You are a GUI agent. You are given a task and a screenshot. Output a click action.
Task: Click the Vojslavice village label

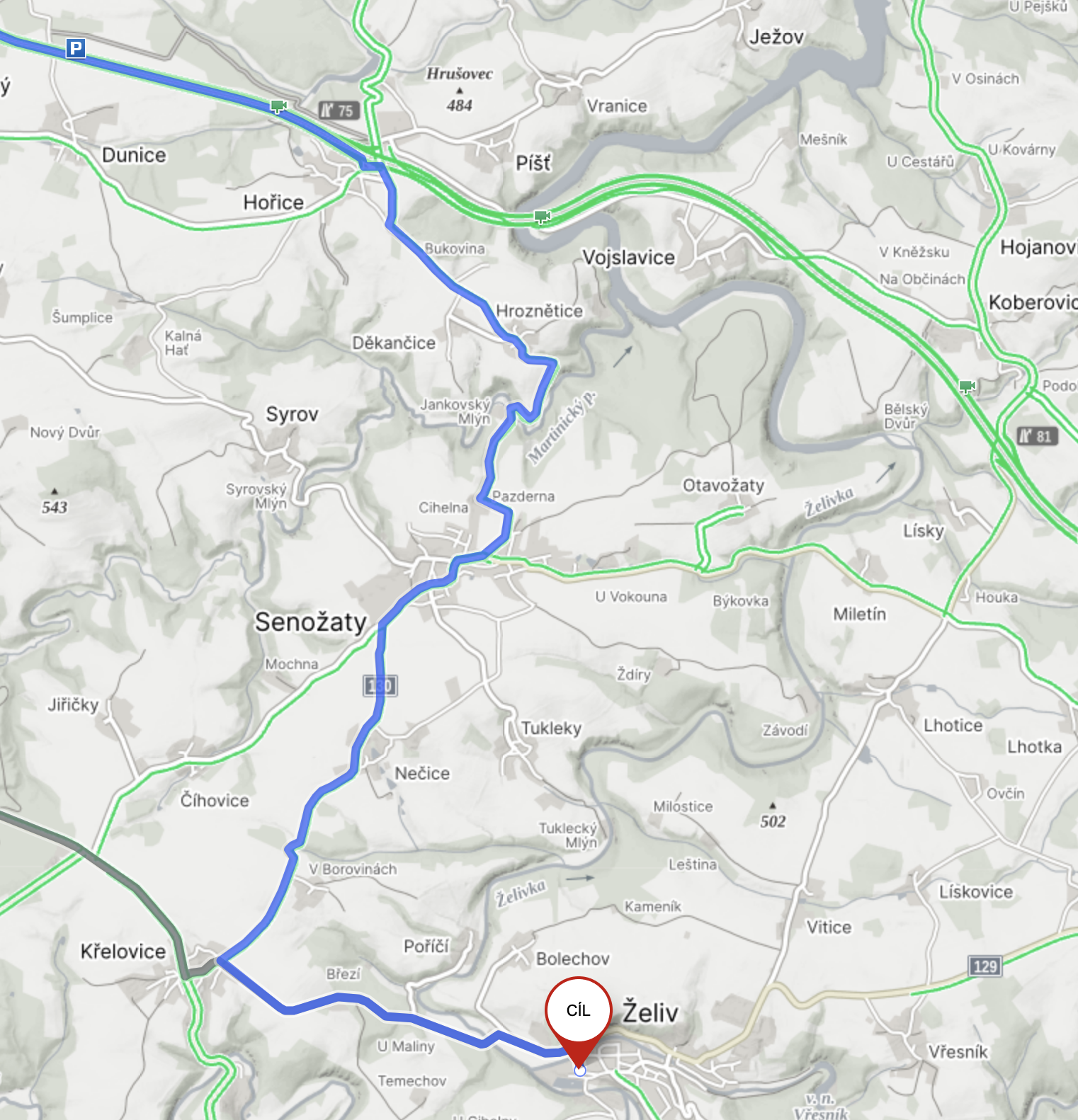[628, 257]
